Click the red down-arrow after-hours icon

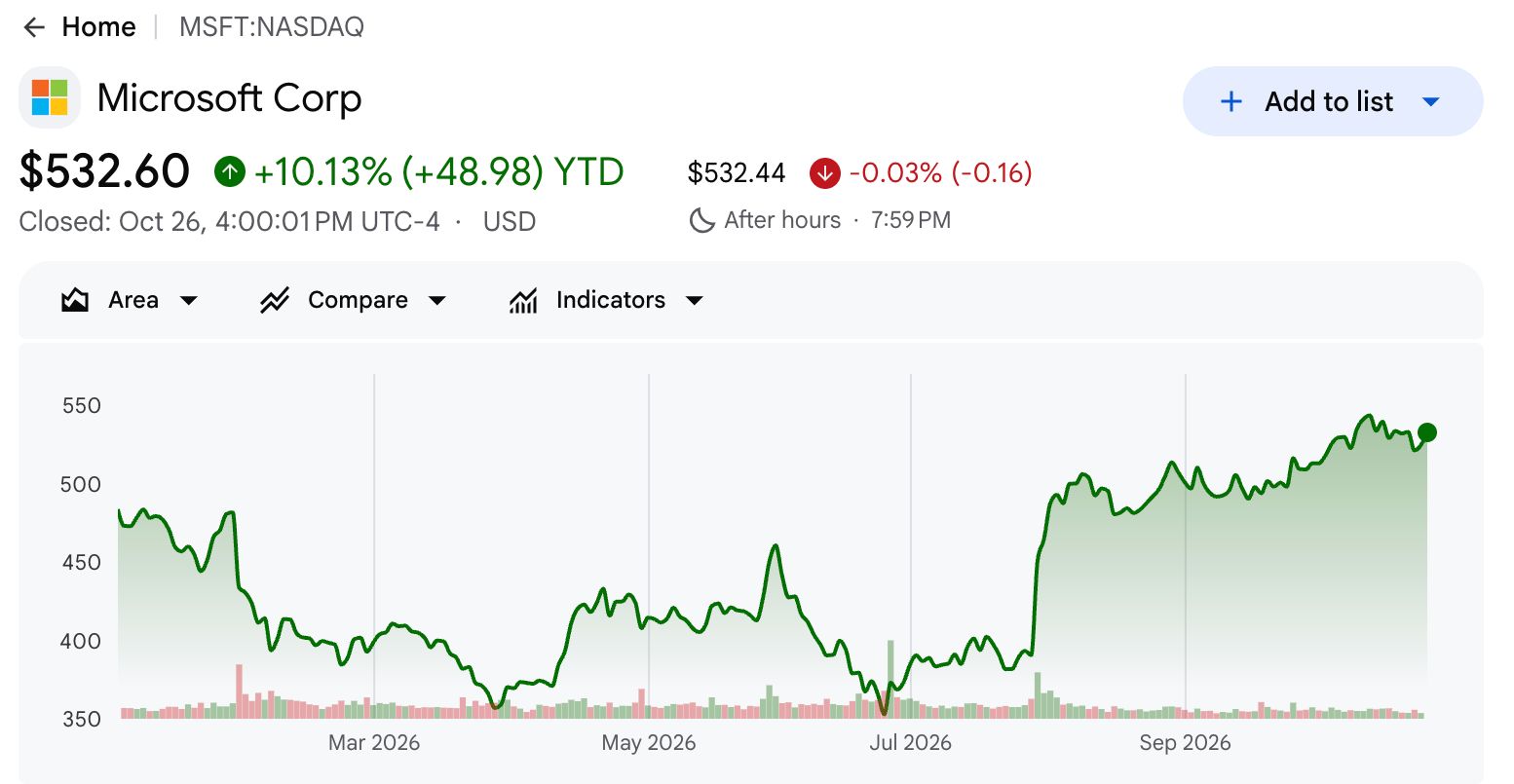[824, 173]
